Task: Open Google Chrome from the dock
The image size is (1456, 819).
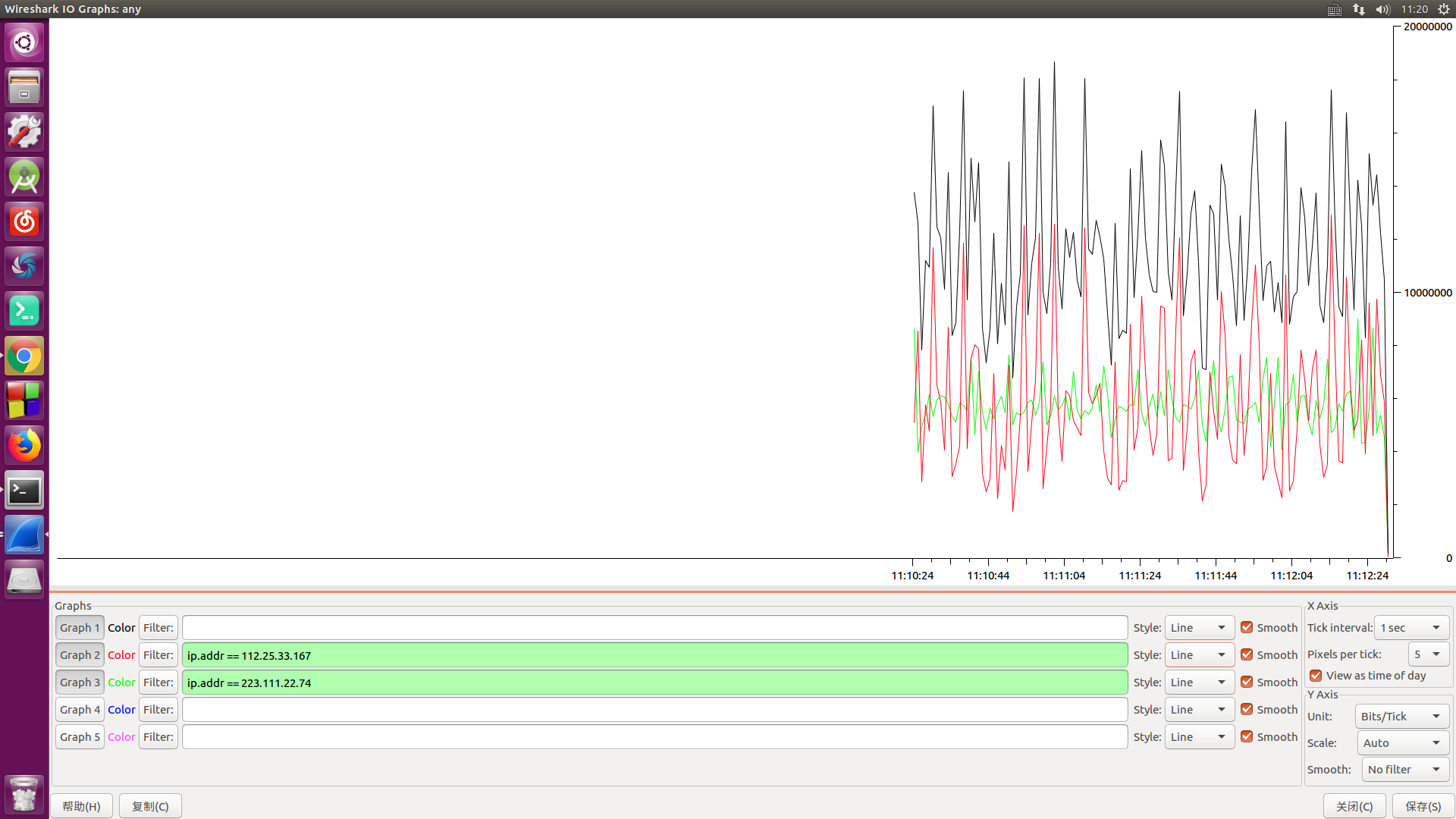Action: (x=24, y=356)
